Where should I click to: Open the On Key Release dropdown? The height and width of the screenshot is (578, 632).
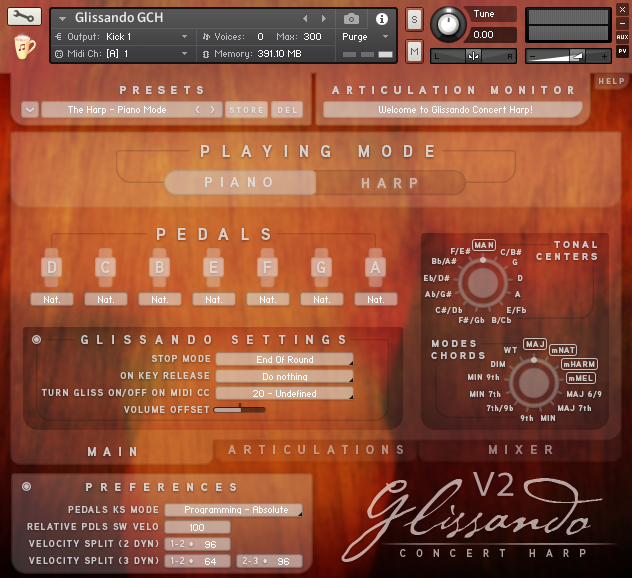tap(285, 376)
